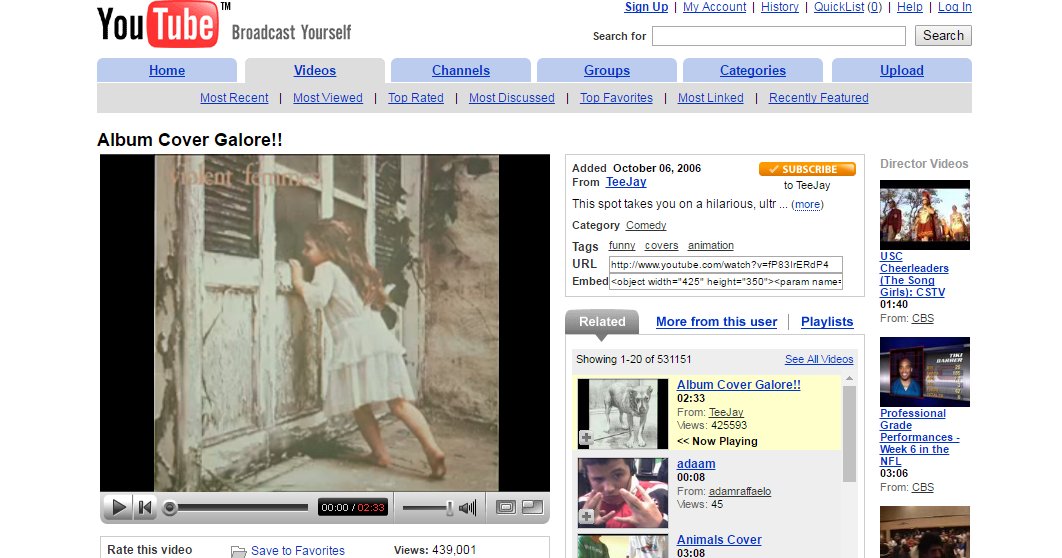Open the adaam video title link
The image size is (1062, 558).
click(x=696, y=464)
